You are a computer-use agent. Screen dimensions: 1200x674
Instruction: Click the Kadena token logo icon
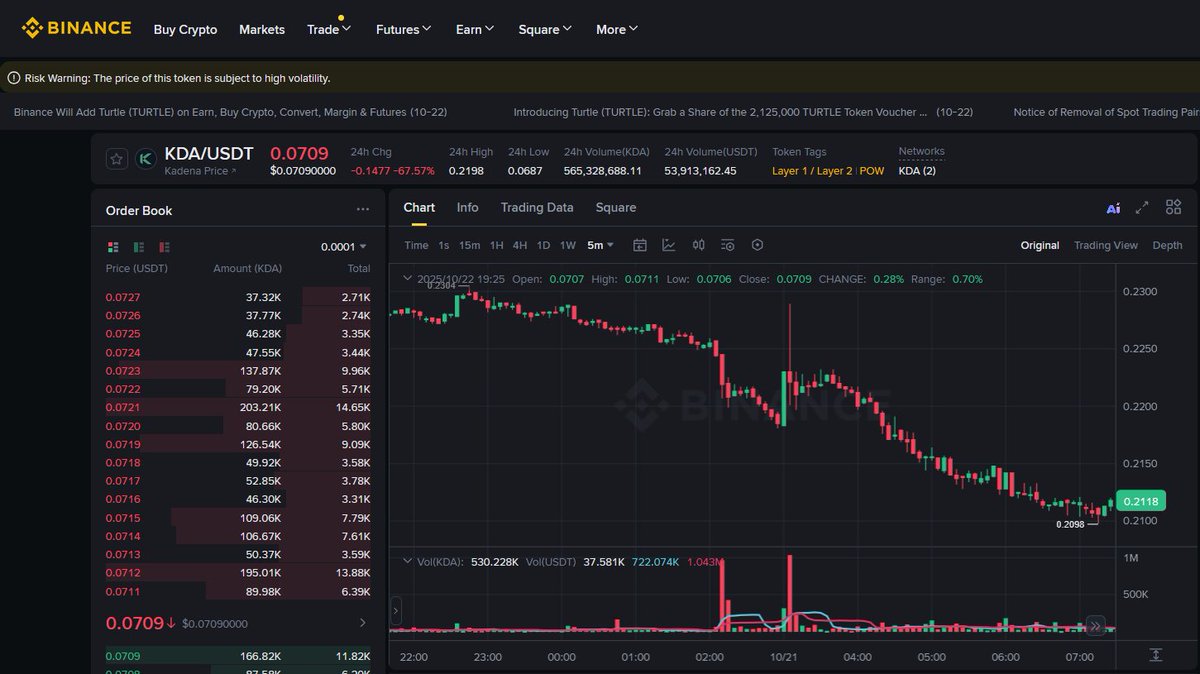145,158
